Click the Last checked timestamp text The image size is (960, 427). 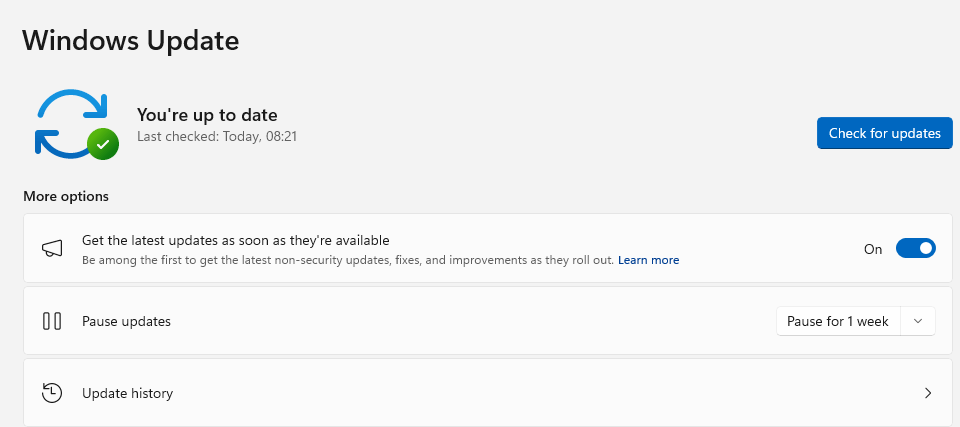[x=217, y=135]
